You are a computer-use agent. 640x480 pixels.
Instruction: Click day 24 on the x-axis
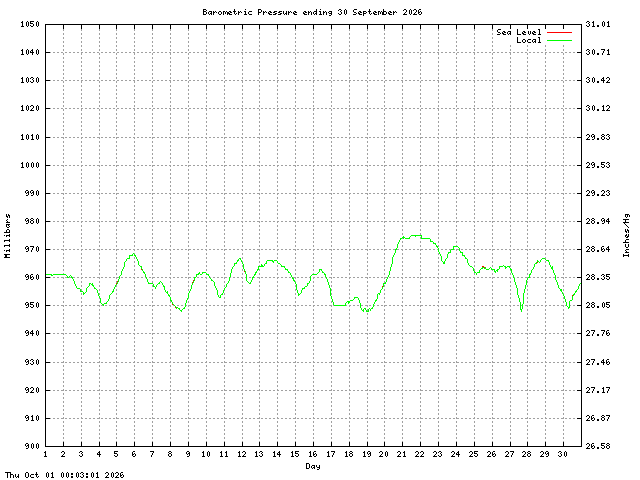(456, 454)
